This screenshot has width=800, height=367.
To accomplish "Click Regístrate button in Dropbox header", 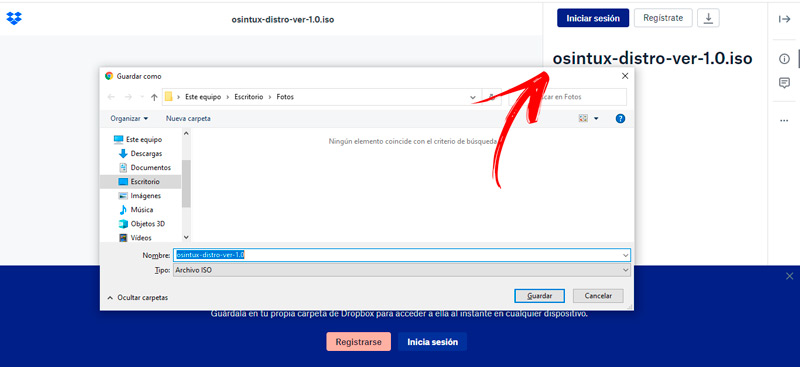I will coord(663,18).
